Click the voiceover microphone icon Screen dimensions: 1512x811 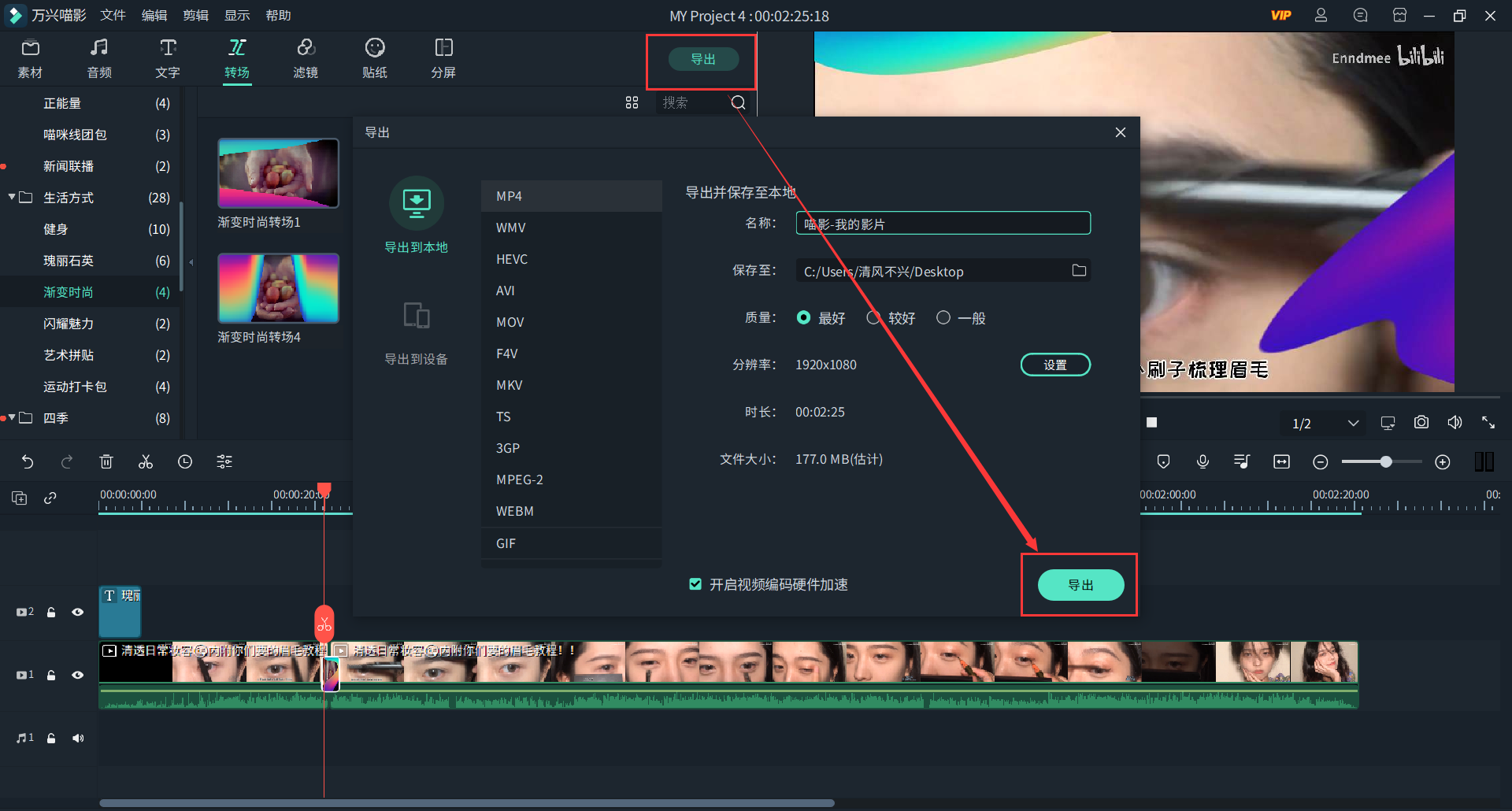pyautogui.click(x=1203, y=461)
